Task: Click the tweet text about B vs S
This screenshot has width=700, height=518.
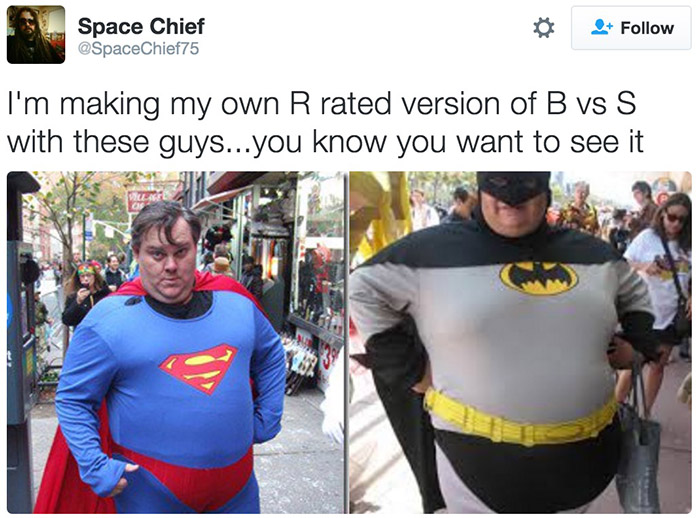Action: point(325,122)
